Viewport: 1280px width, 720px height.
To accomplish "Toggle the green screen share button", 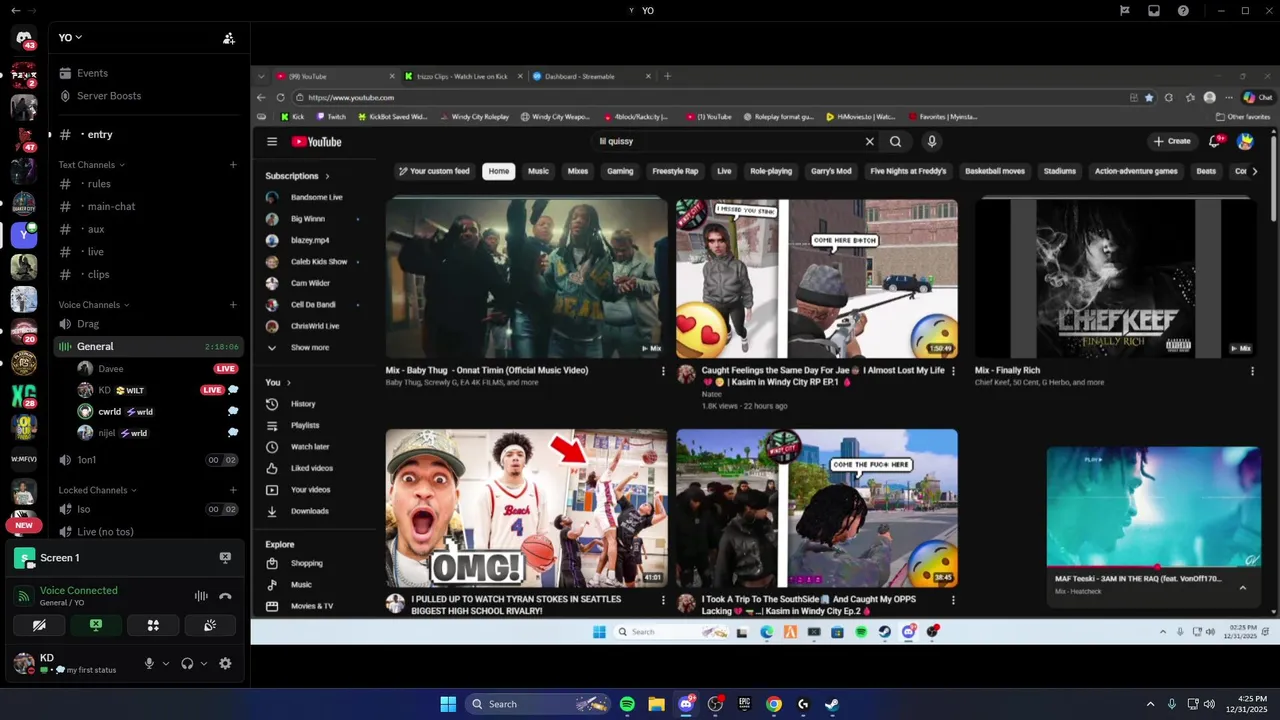I will [96, 625].
